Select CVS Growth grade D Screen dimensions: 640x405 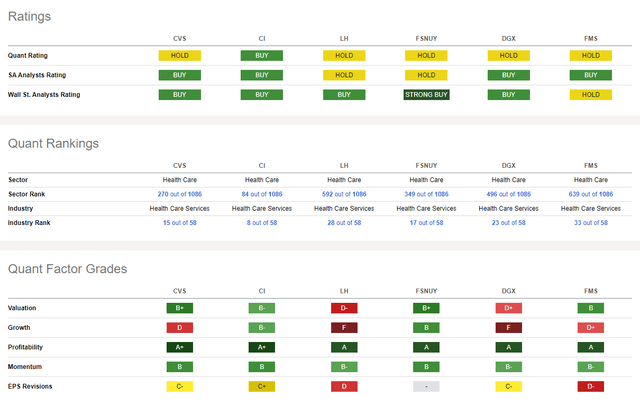coord(180,328)
